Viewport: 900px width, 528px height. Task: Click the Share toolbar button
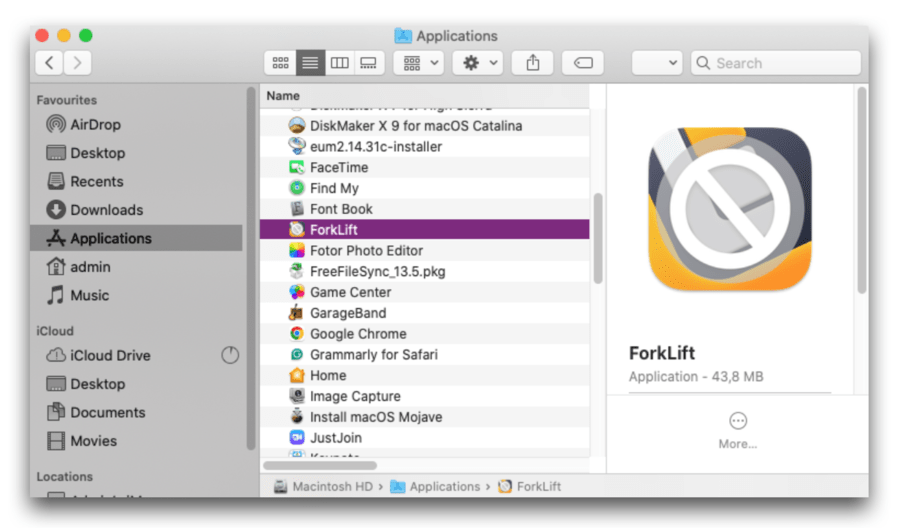coord(533,63)
